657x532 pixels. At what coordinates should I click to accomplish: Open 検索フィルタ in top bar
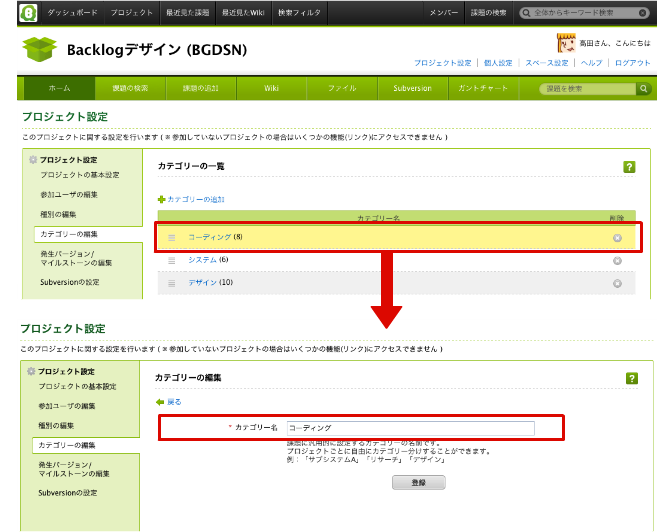299,13
